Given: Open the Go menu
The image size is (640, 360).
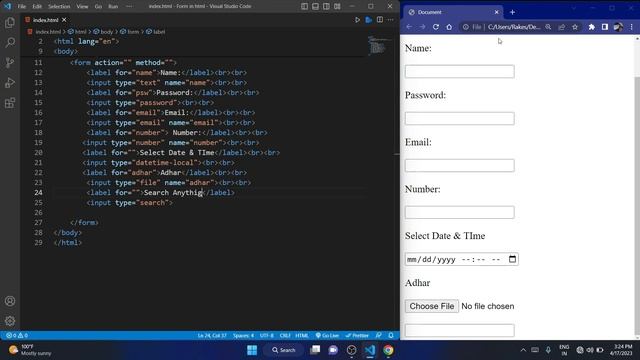Looking at the screenshot, I should tap(98, 7).
